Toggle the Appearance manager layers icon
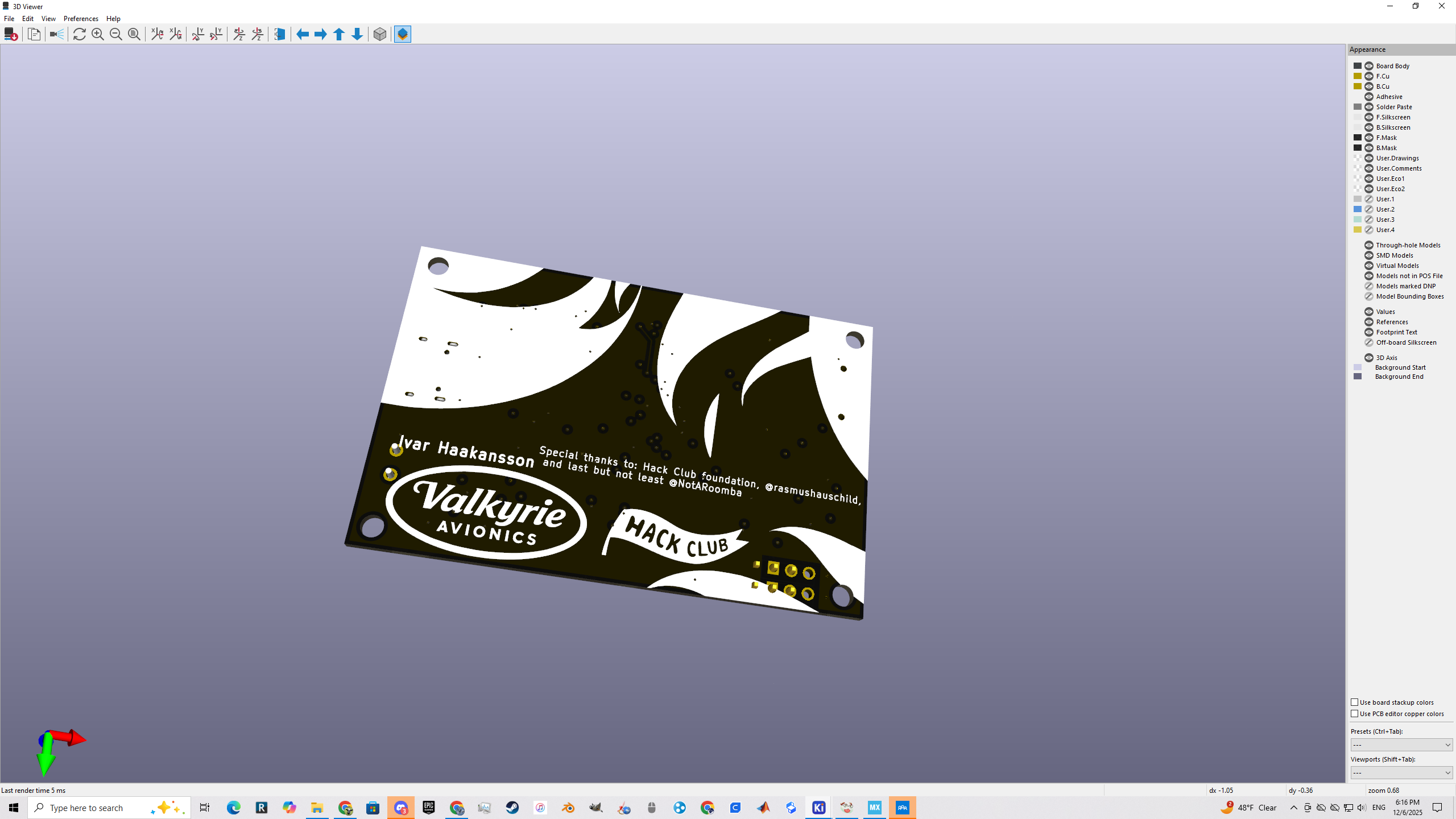Viewport: 1456px width, 819px height. click(x=403, y=35)
